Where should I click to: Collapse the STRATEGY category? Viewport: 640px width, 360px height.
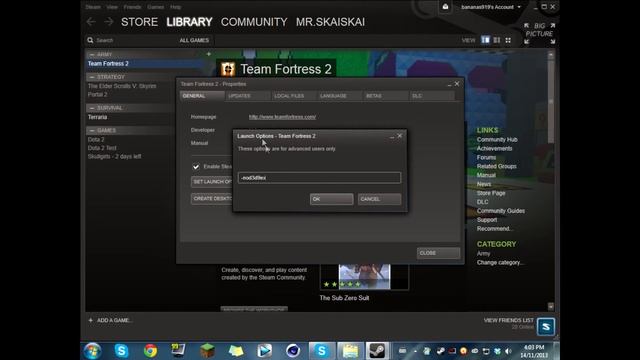coord(91,77)
